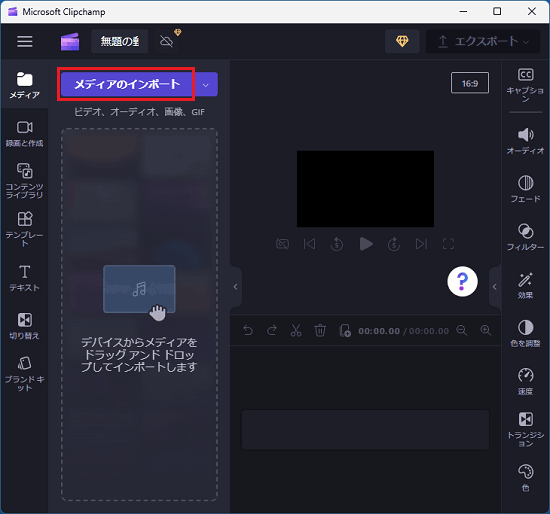Open the オーディオ audio panel

525,141
